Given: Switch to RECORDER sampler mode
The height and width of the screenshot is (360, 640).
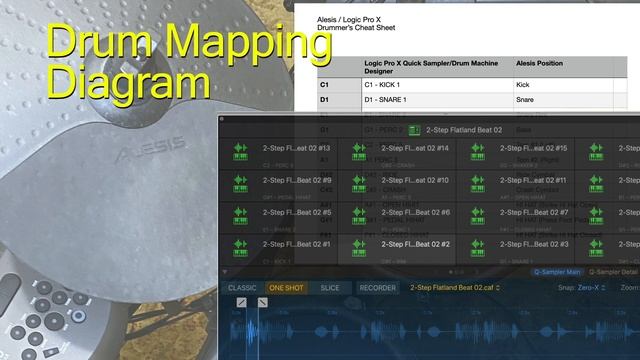Looking at the screenshot, I should tap(378, 288).
